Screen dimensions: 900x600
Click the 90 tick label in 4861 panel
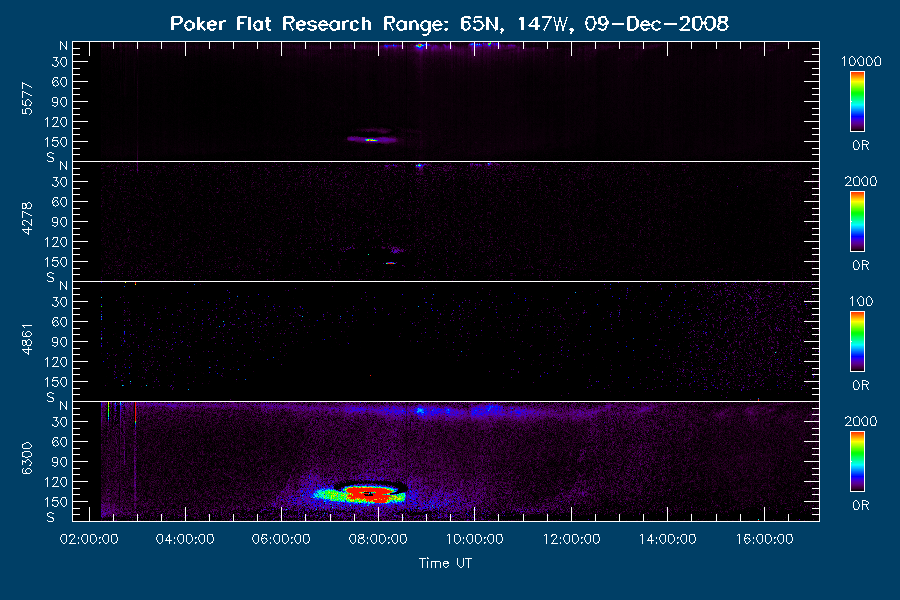(60, 342)
